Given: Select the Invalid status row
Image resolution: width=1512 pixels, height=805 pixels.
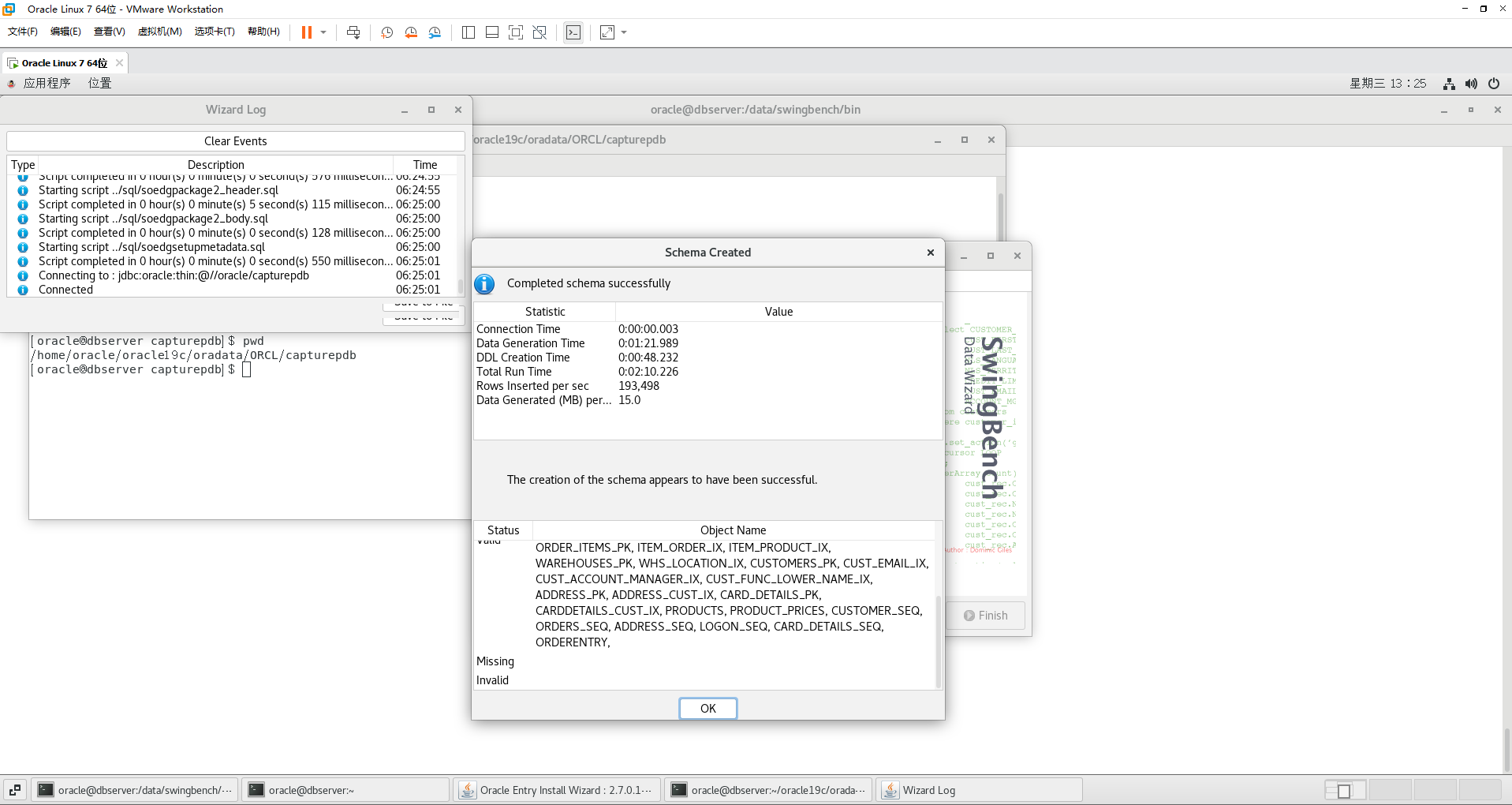Looking at the screenshot, I should (704, 680).
